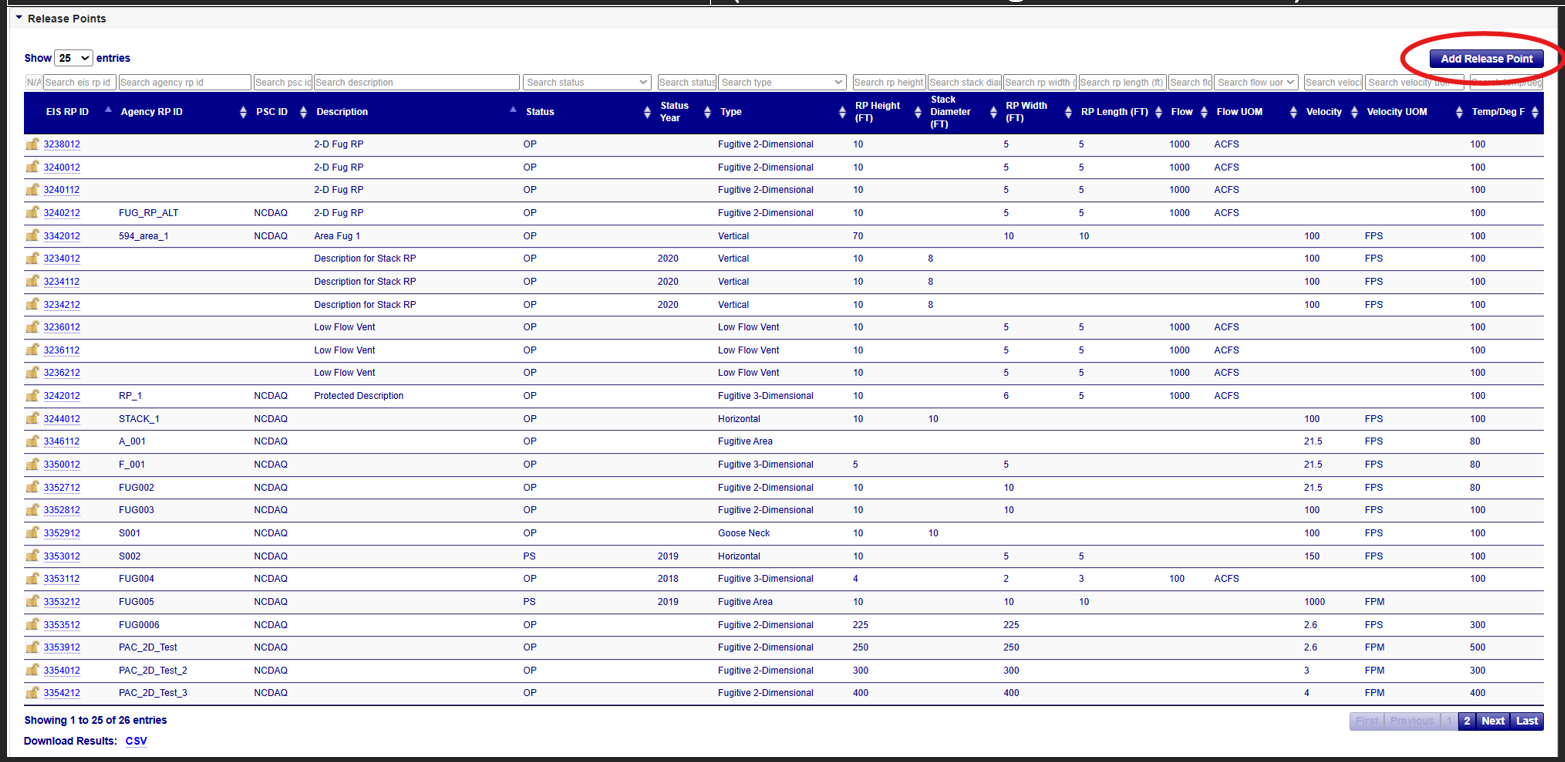Screen dimensions: 1565x762
Task: Click the 594_area_1 agency ID cell
Action: pos(144,235)
